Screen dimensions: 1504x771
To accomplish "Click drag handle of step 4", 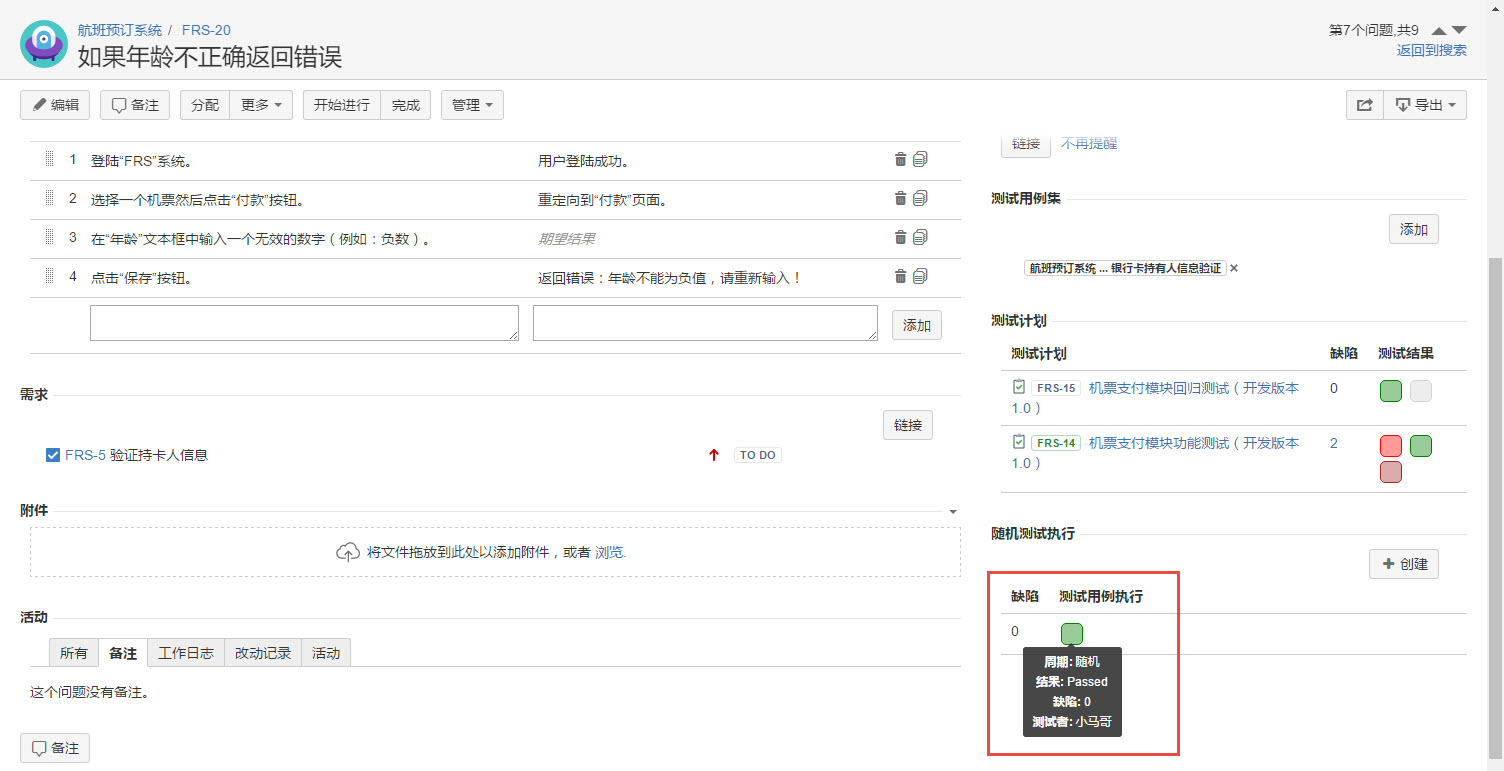I will click(x=48, y=276).
